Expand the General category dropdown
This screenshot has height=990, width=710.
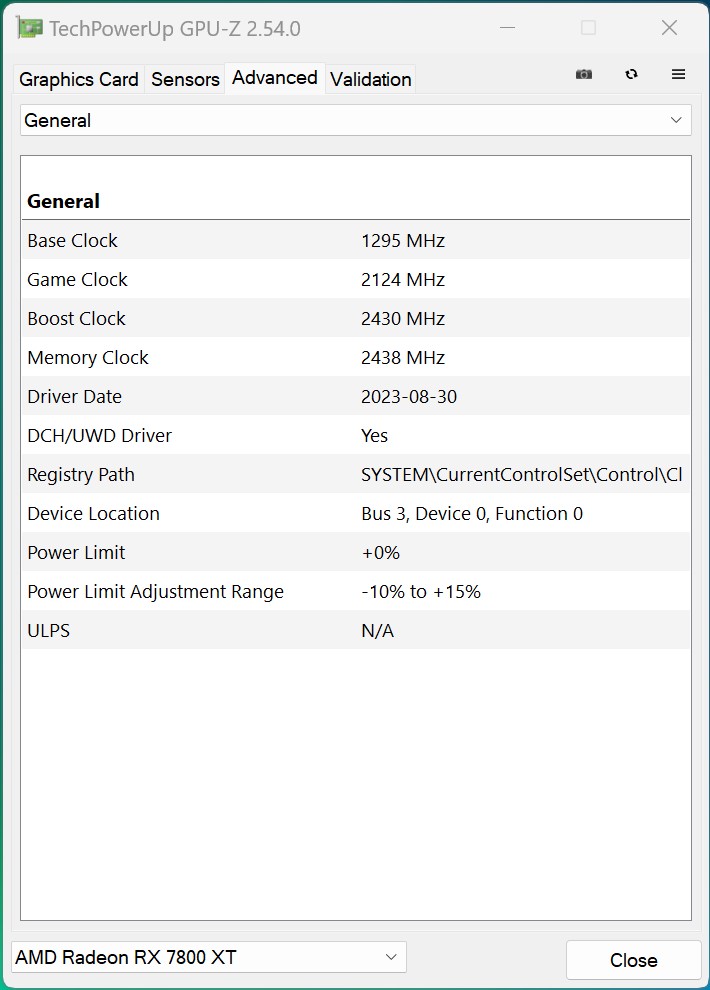pyautogui.click(x=355, y=121)
